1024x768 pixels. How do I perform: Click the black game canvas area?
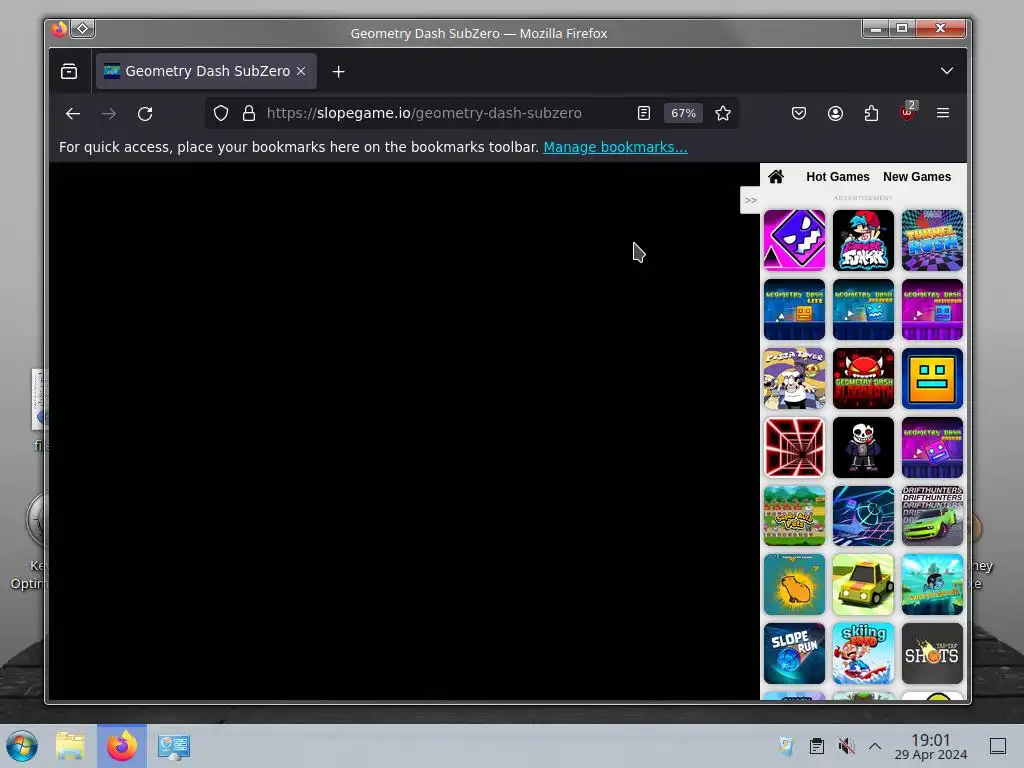point(404,431)
